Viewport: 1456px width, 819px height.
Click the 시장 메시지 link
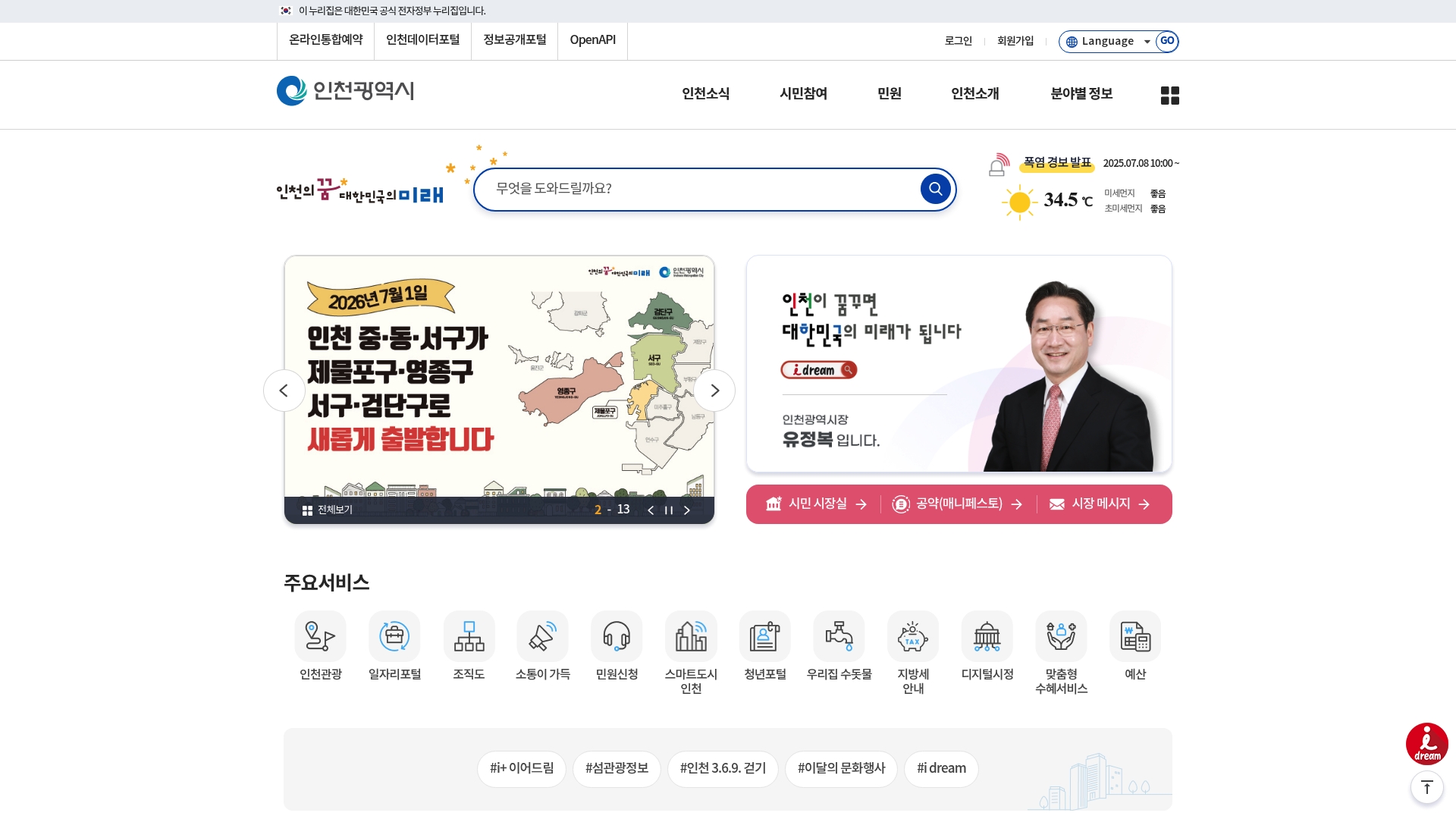(1100, 504)
